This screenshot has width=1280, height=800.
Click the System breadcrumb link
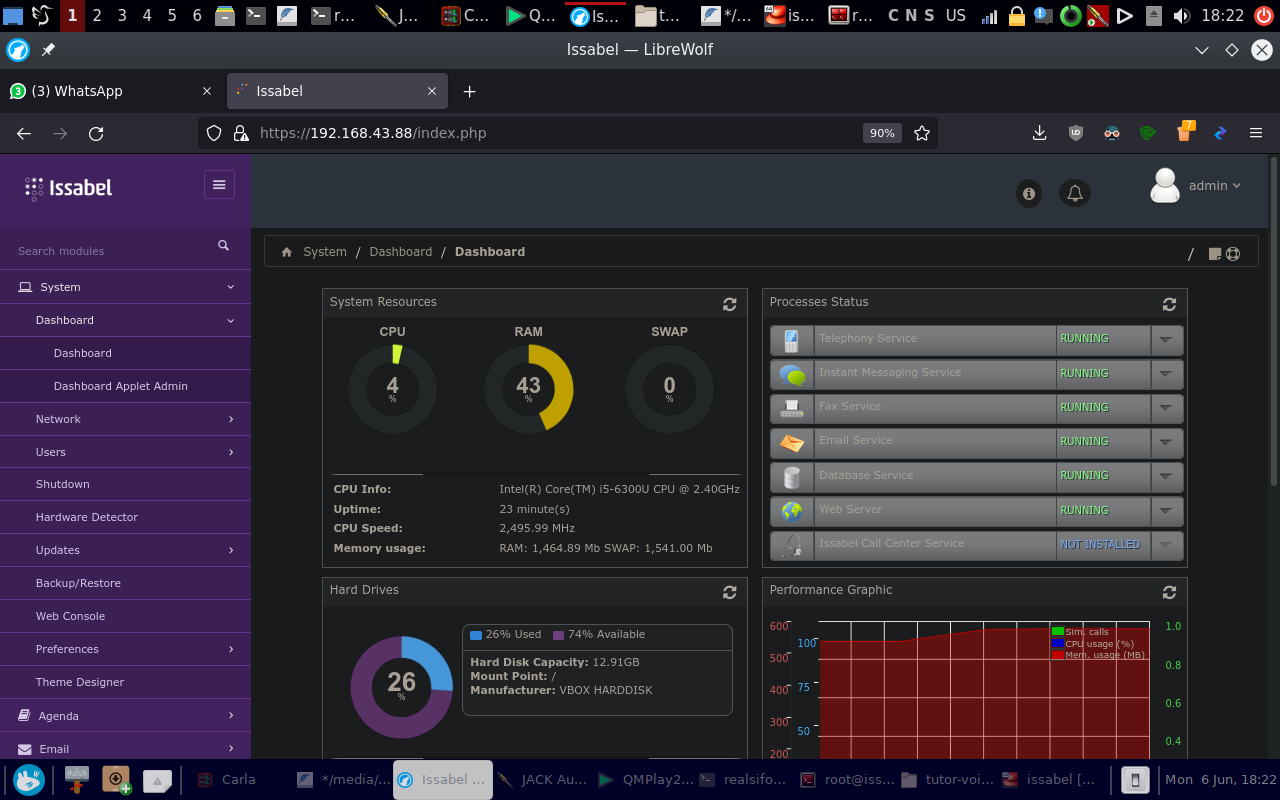tap(325, 252)
